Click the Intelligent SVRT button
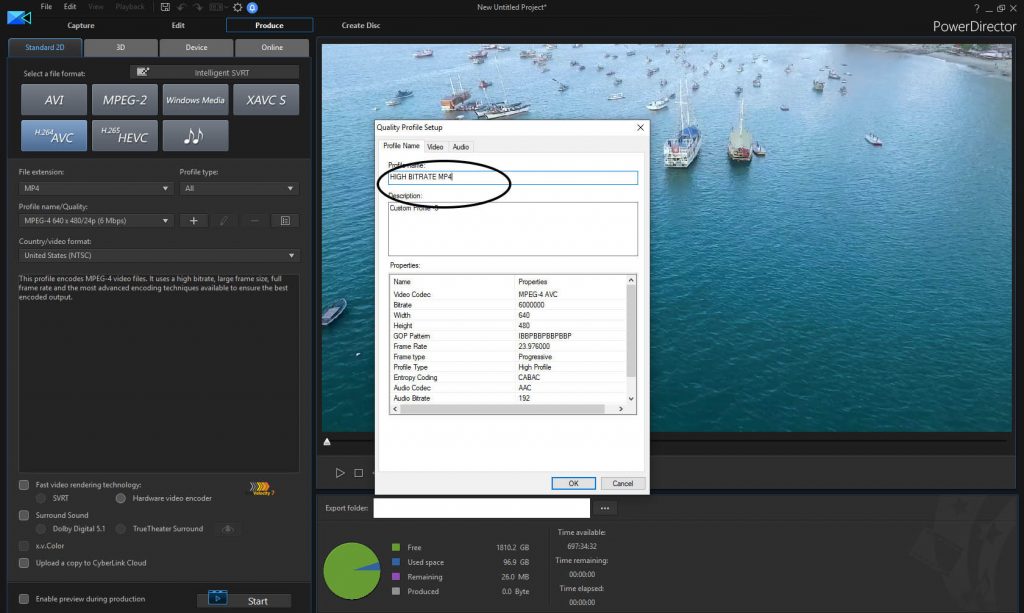The image size is (1024, 613). pos(214,72)
